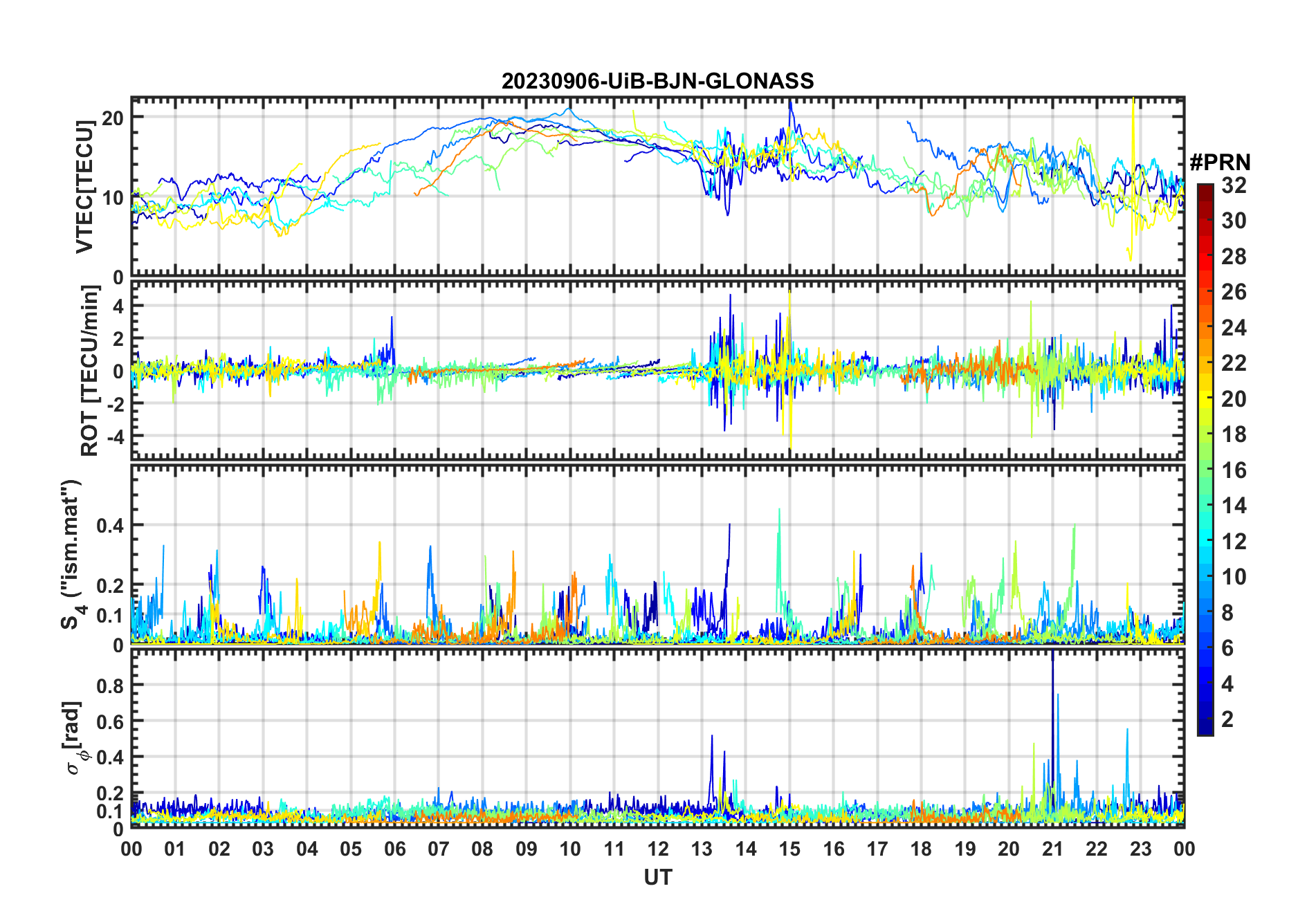
Task: Click hour label 11 on the UT axis
Action: coord(614,849)
